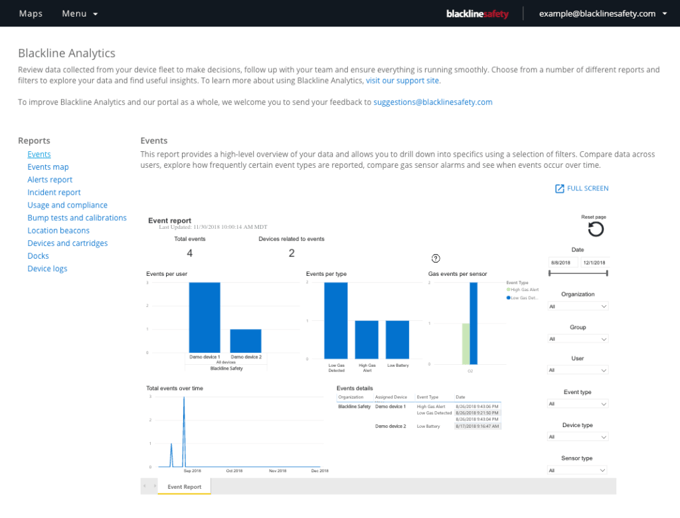Open the Events report link

coord(39,154)
